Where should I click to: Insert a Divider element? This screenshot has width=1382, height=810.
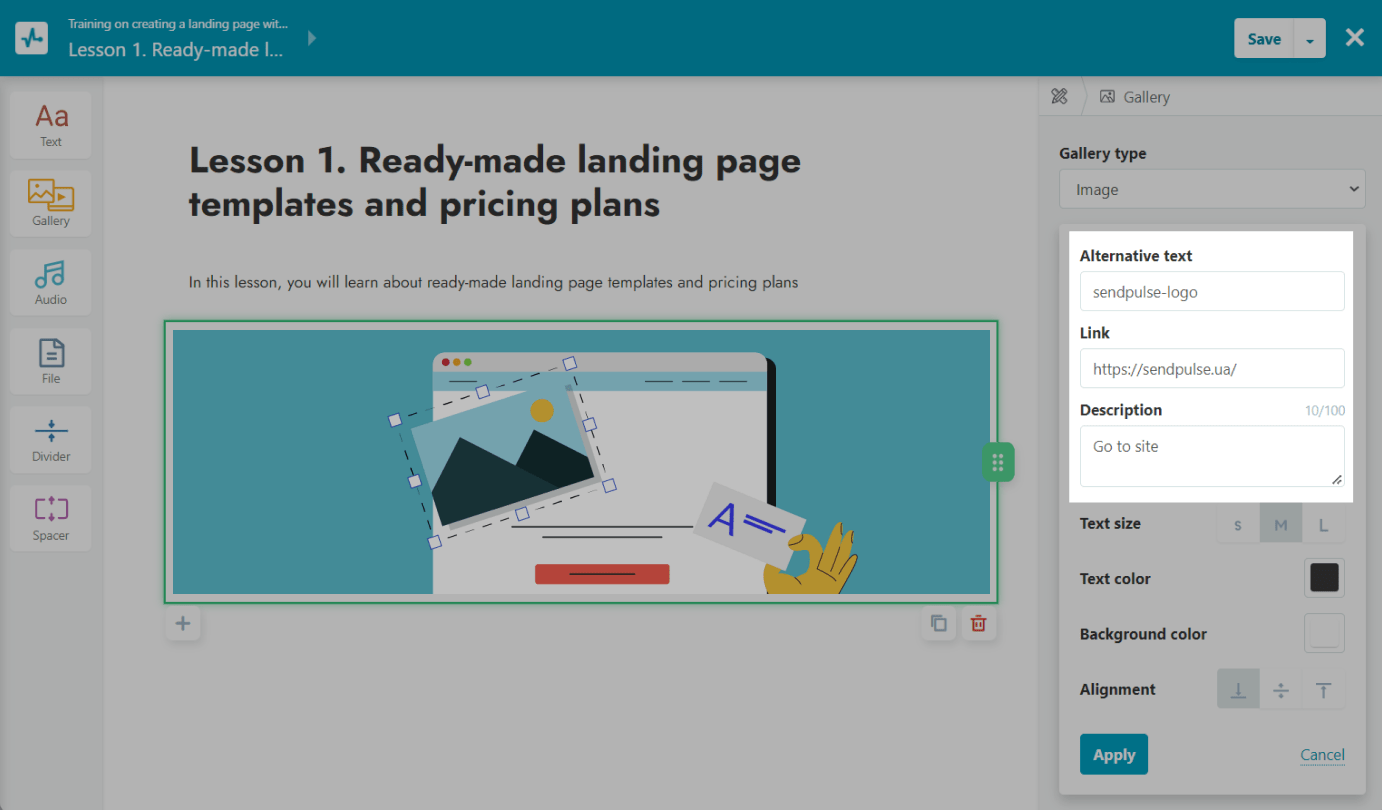[51, 440]
